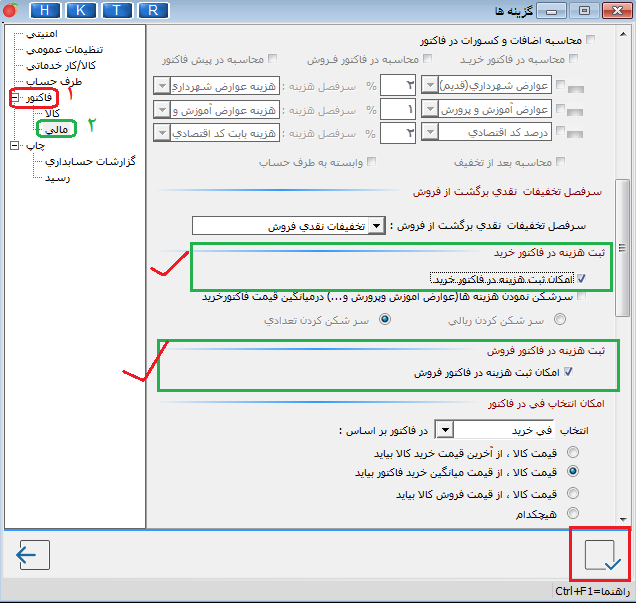Go back using the left arrow icon
636x603 pixels.
[x=33, y=555]
